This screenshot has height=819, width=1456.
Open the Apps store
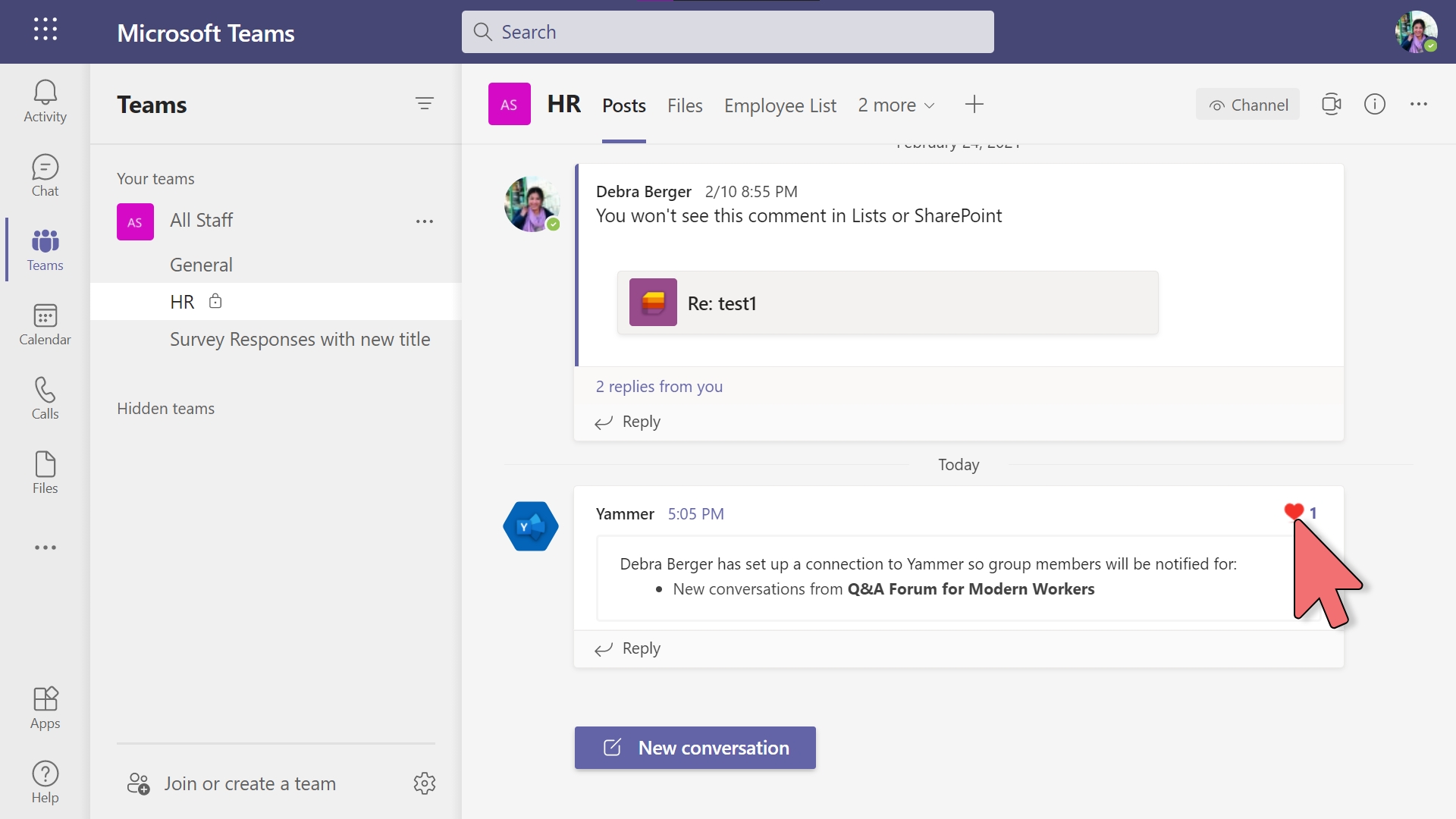click(x=45, y=708)
